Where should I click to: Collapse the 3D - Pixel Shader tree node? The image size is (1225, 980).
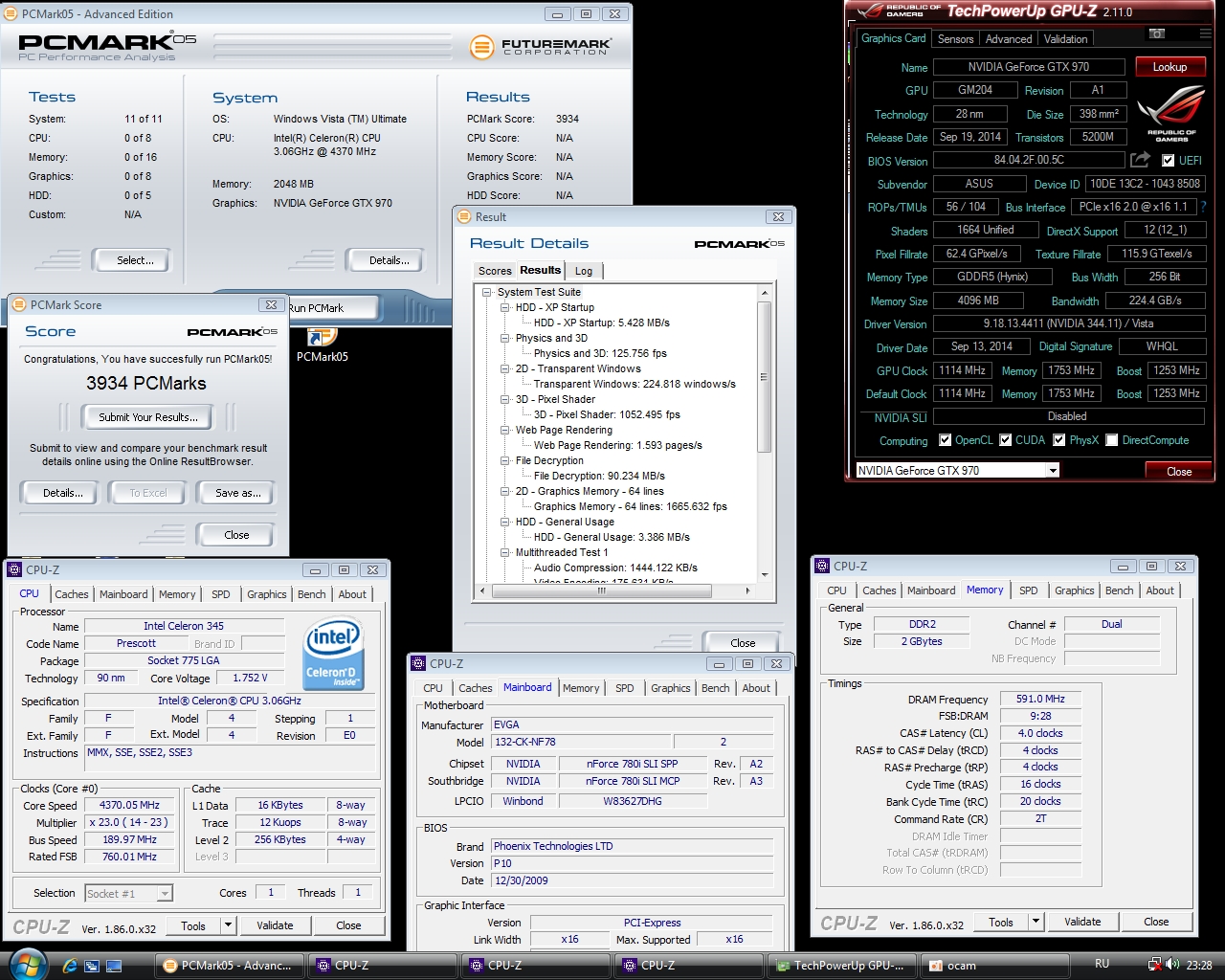[x=505, y=399]
